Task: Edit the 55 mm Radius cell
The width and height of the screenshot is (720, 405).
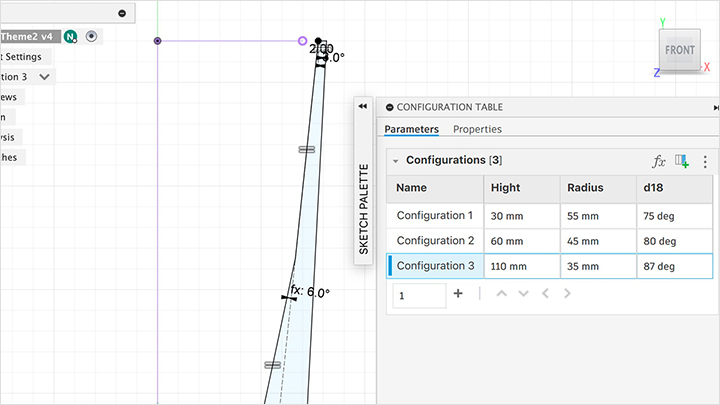Action: 598,216
